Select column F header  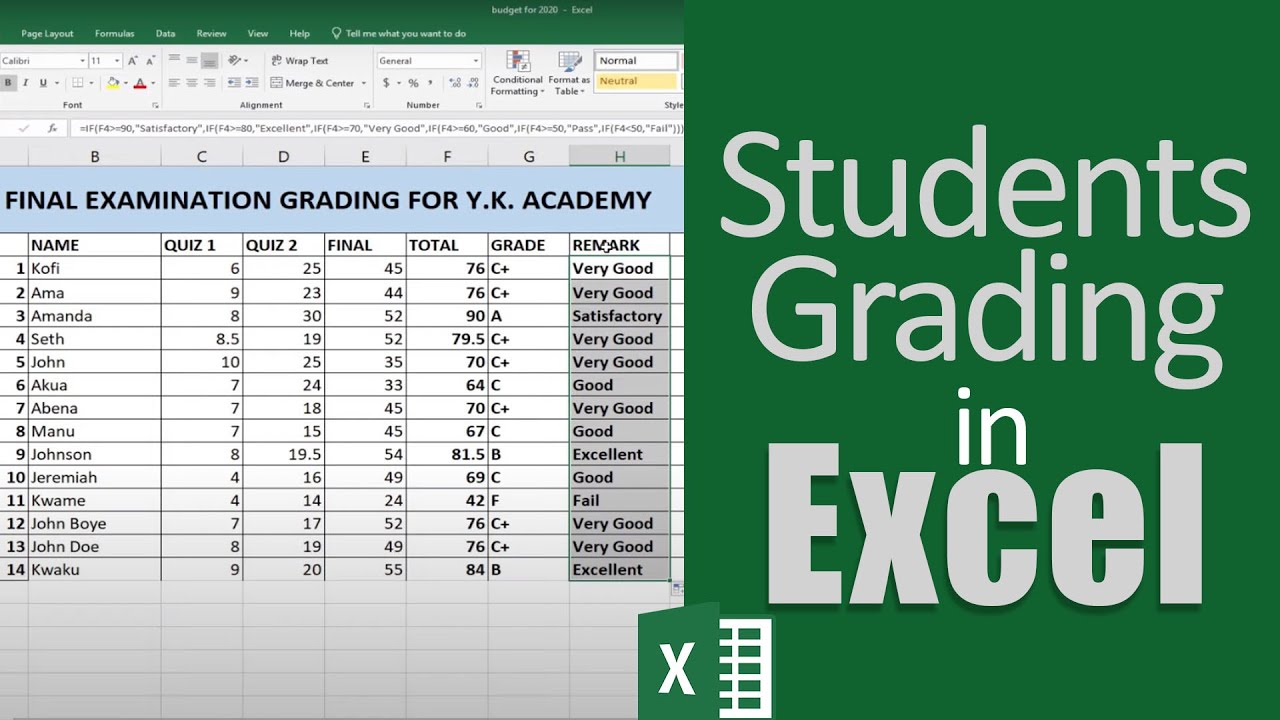click(447, 156)
